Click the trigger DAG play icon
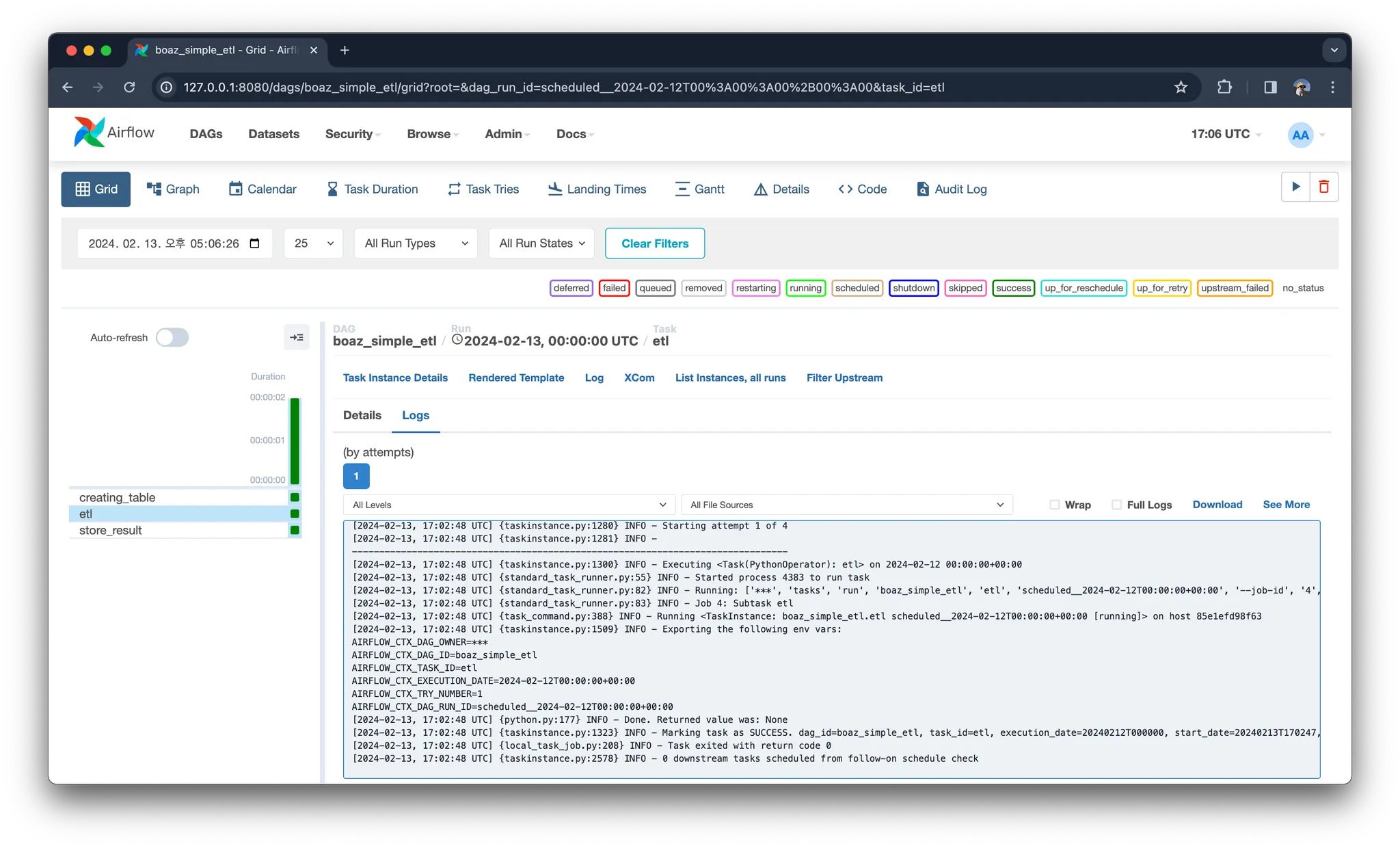This screenshot has width=1400, height=848. [x=1295, y=187]
